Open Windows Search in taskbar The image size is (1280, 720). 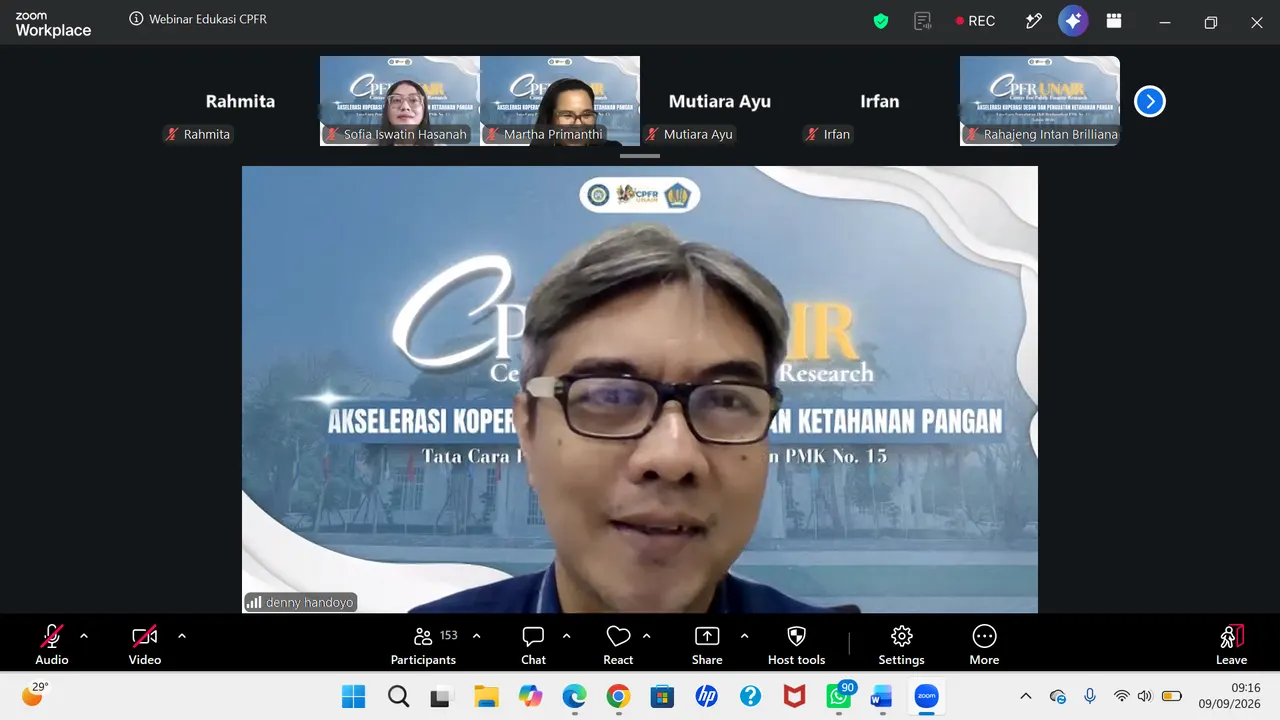coord(398,697)
